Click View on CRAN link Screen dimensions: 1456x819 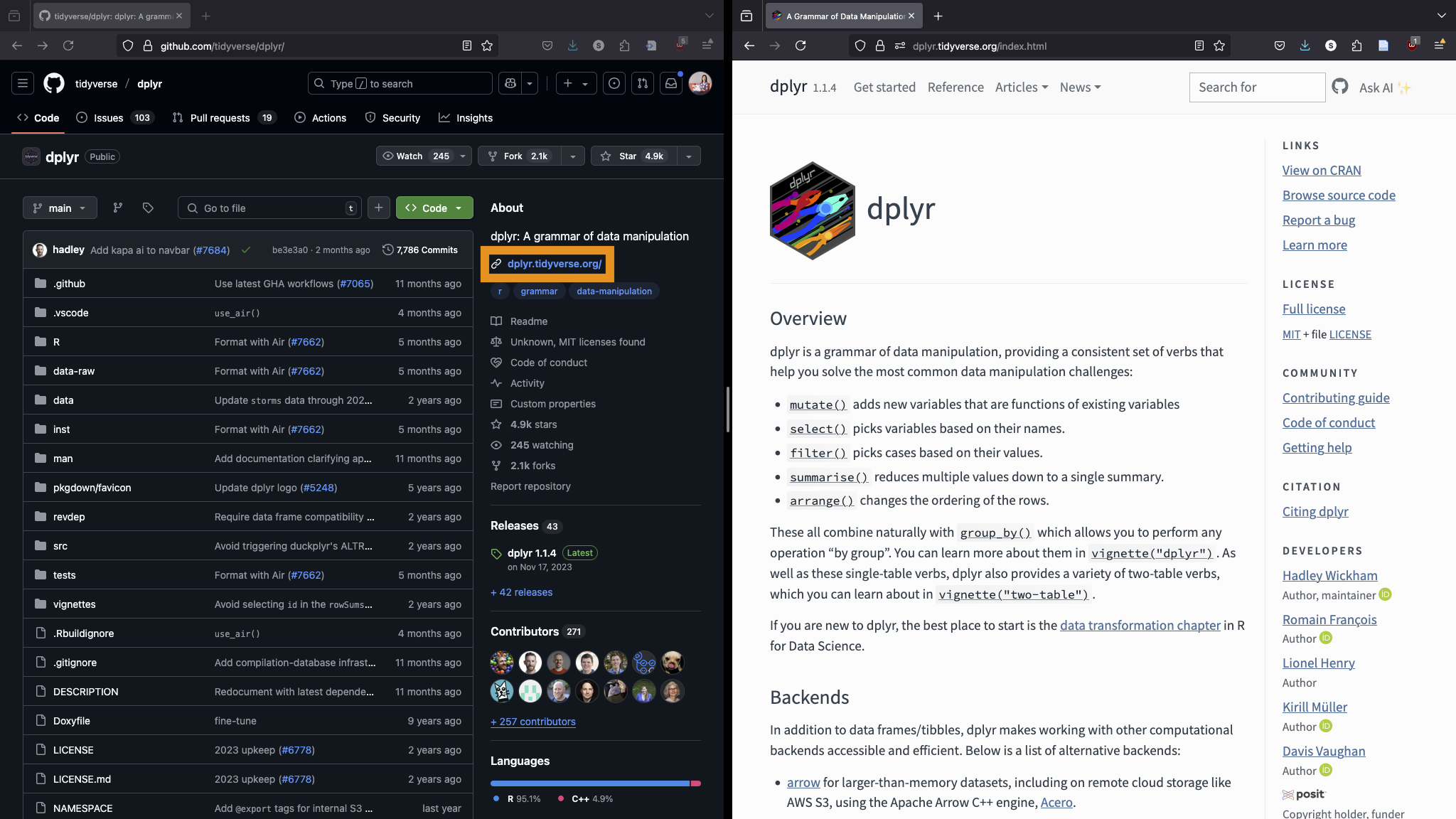1322,171
